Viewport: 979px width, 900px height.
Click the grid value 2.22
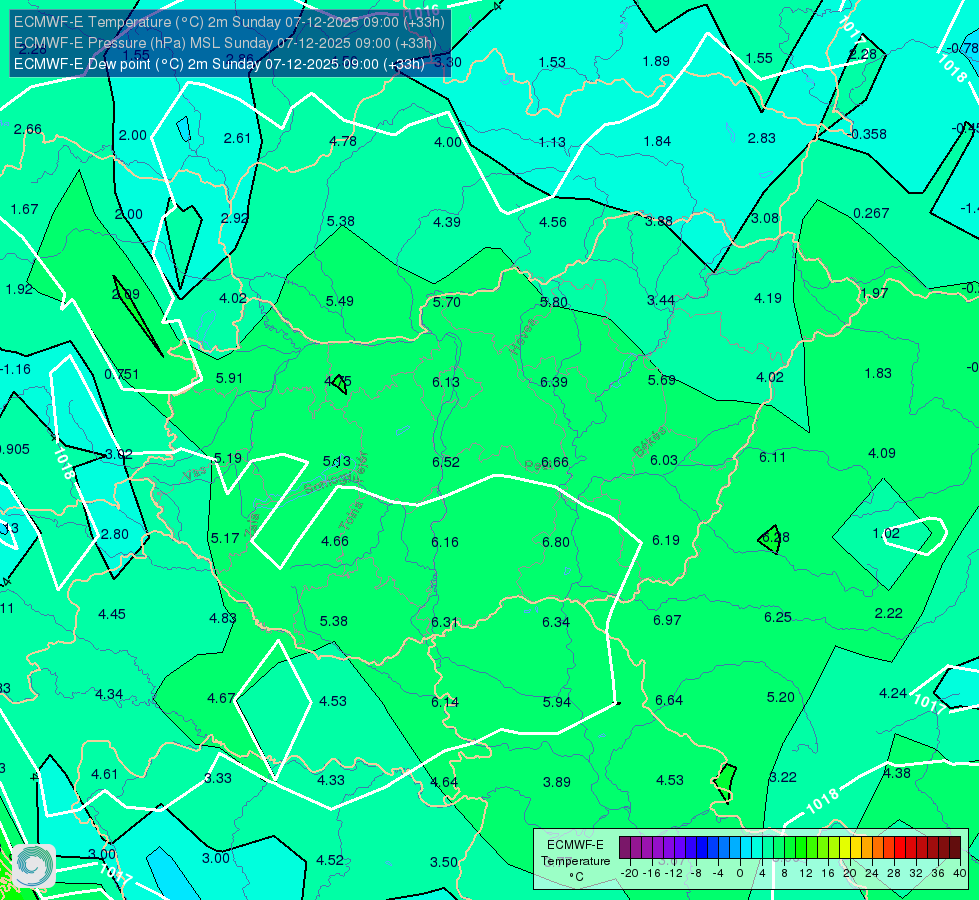pos(888,613)
